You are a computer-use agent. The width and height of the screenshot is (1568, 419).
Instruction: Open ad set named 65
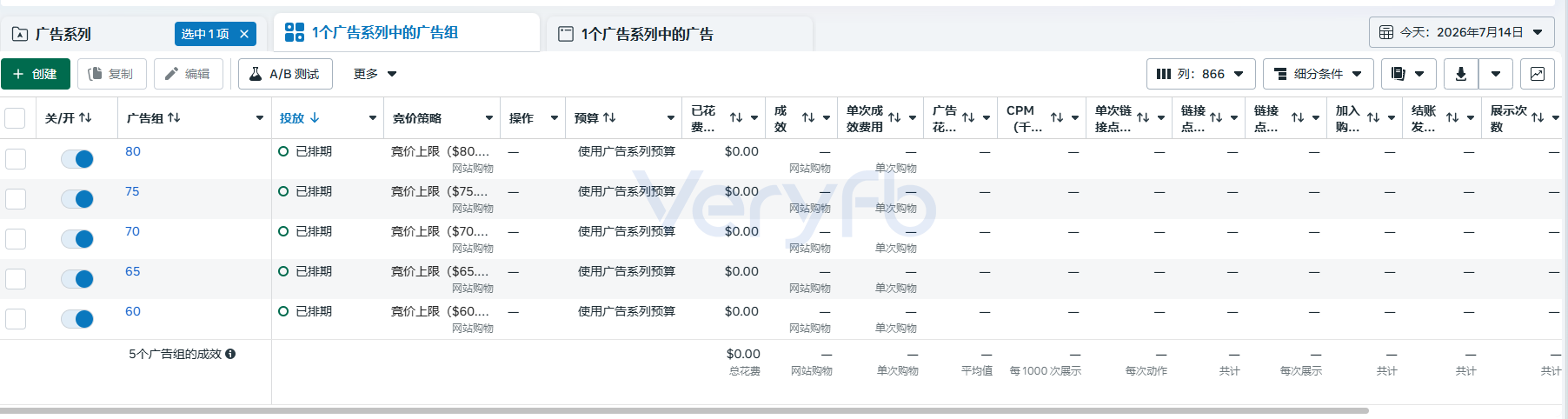132,271
